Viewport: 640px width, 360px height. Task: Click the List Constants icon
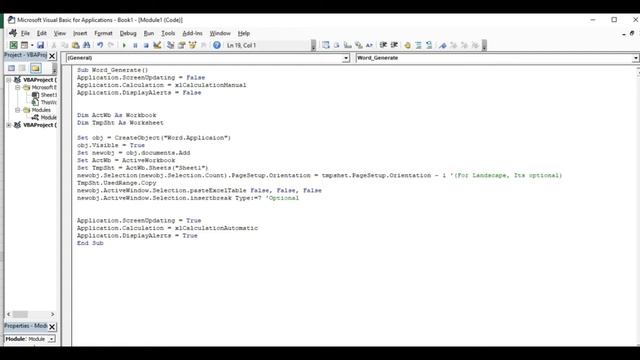click(337, 45)
